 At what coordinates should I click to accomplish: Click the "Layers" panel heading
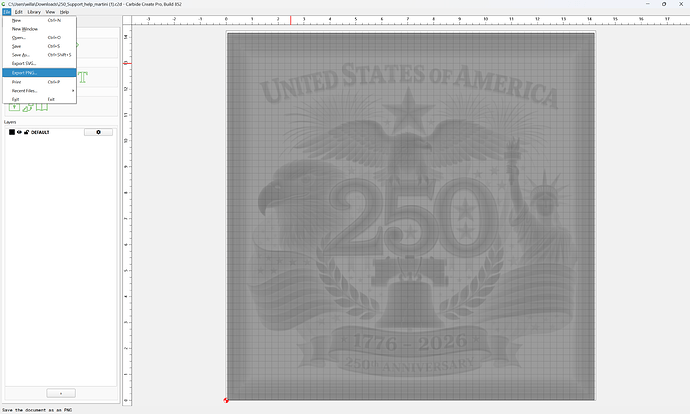point(10,122)
